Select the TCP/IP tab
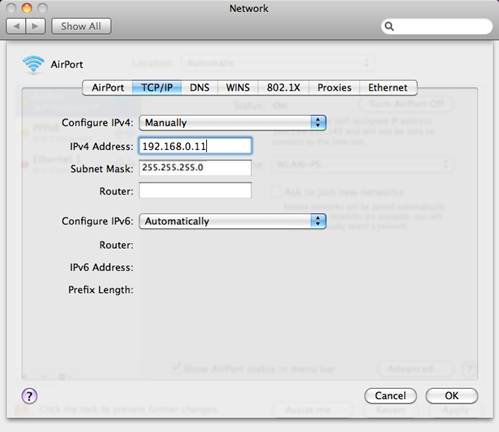The width and height of the screenshot is (499, 432). pos(157,88)
